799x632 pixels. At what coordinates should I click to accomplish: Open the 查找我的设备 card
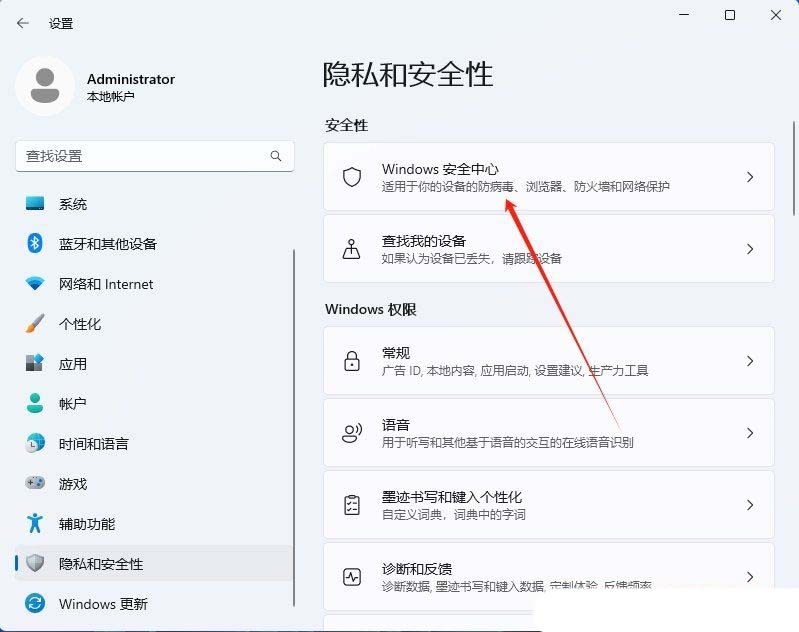click(x=549, y=249)
